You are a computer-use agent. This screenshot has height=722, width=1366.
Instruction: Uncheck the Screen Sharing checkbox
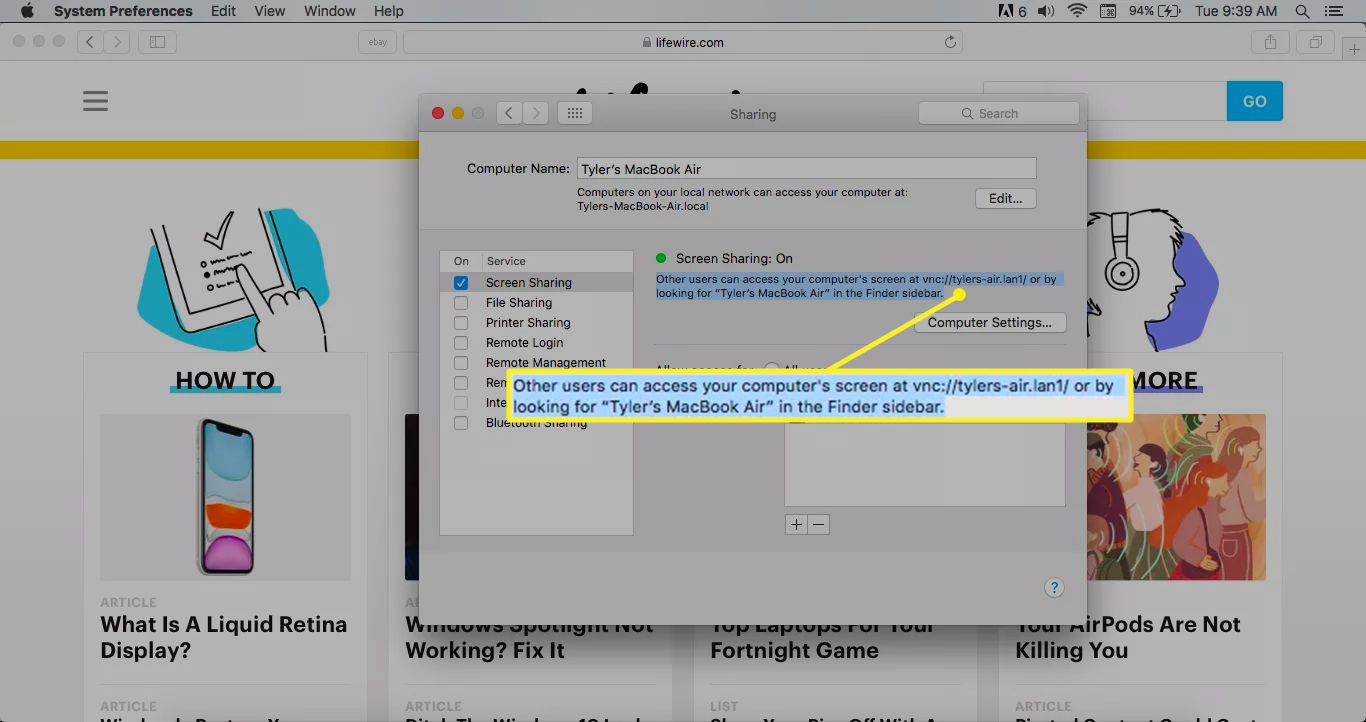tap(461, 283)
